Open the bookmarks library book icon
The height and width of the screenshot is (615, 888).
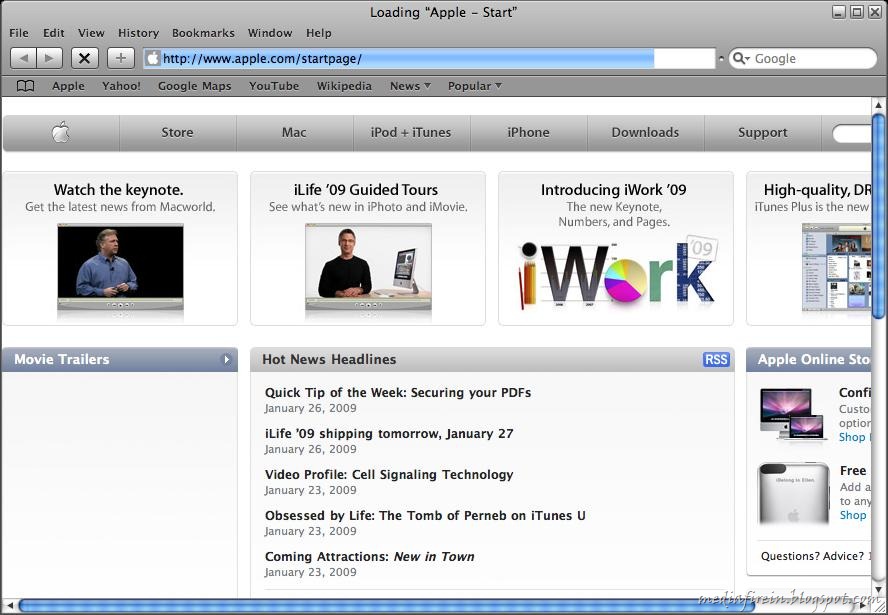pyautogui.click(x=24, y=85)
